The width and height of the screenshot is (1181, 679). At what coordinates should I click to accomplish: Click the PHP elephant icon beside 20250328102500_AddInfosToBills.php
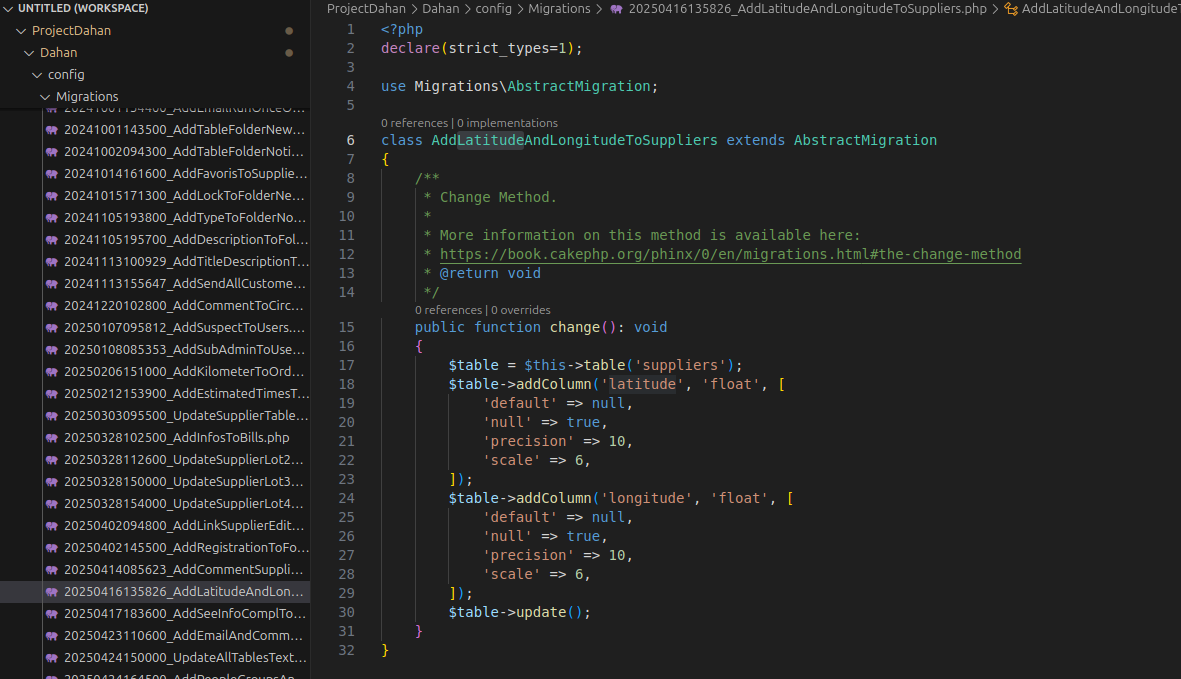coord(51,438)
